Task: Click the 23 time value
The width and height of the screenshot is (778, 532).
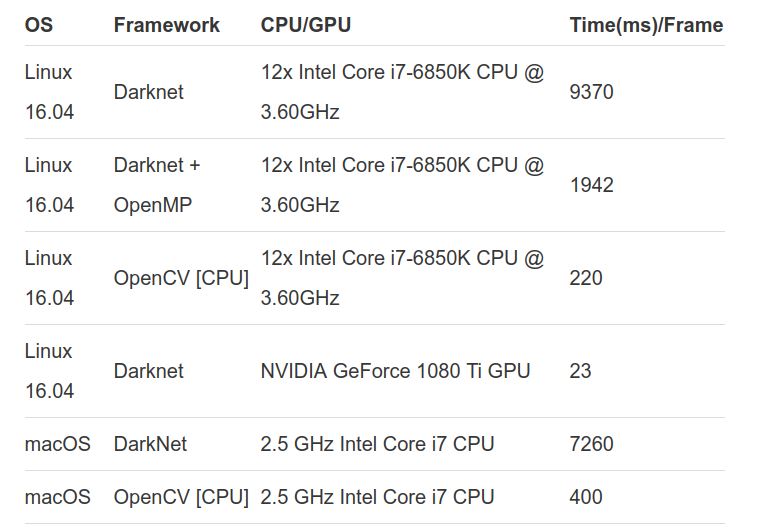Action: [x=580, y=371]
